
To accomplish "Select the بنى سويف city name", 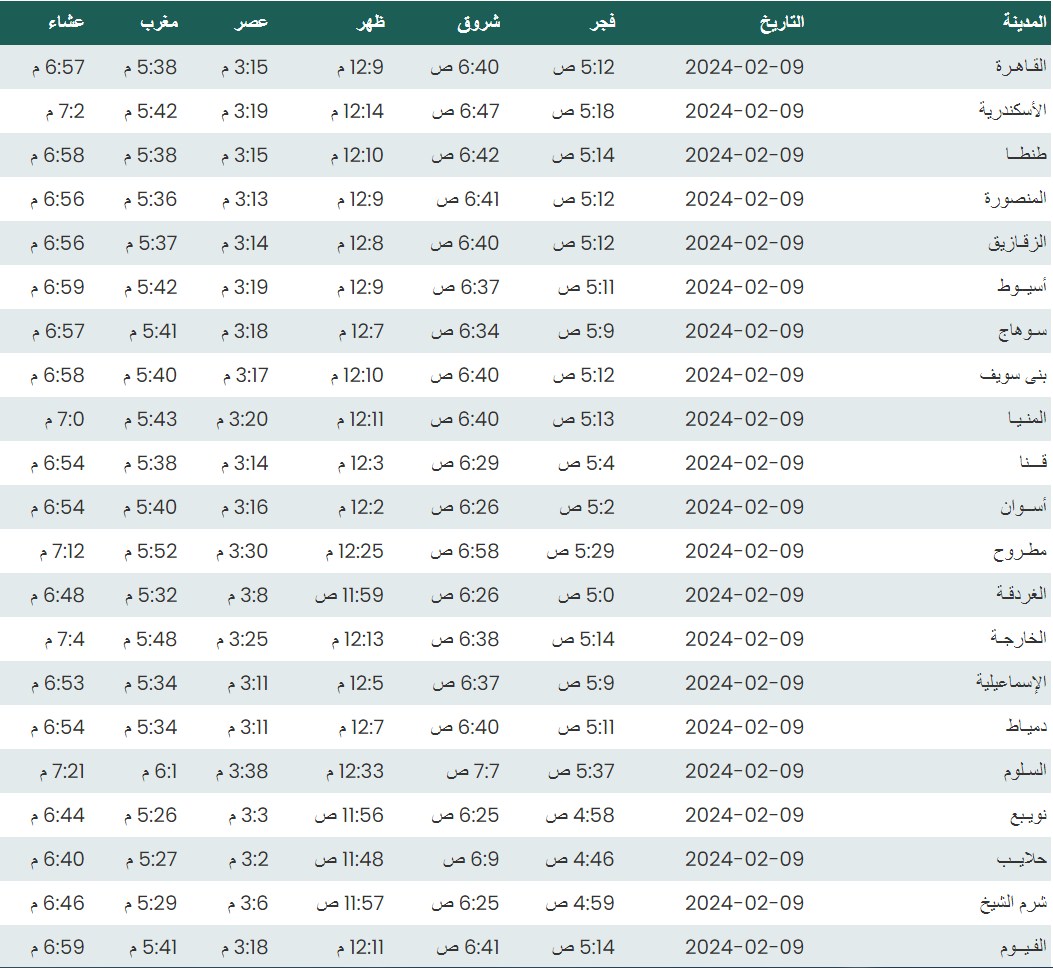I will pyautogui.click(x=1013, y=375).
